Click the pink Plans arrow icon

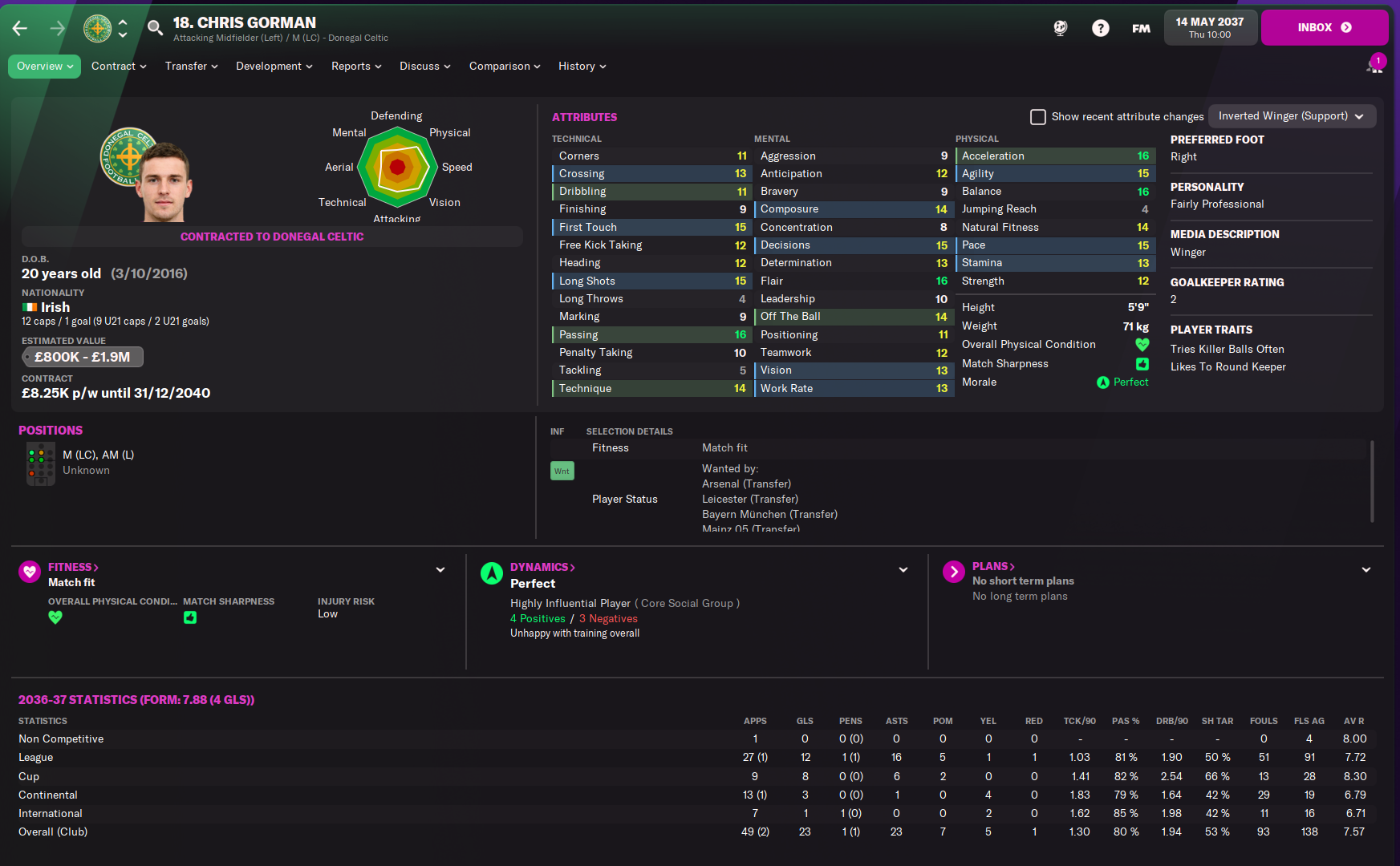click(953, 572)
